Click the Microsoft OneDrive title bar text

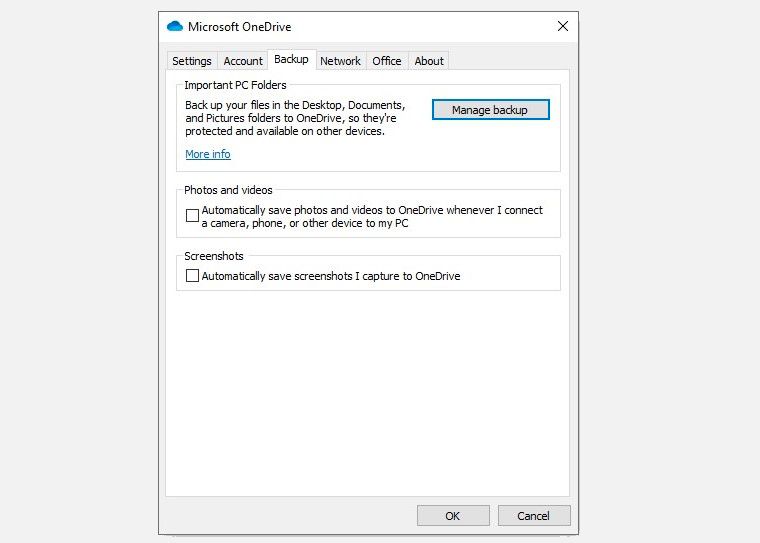pyautogui.click(x=240, y=27)
